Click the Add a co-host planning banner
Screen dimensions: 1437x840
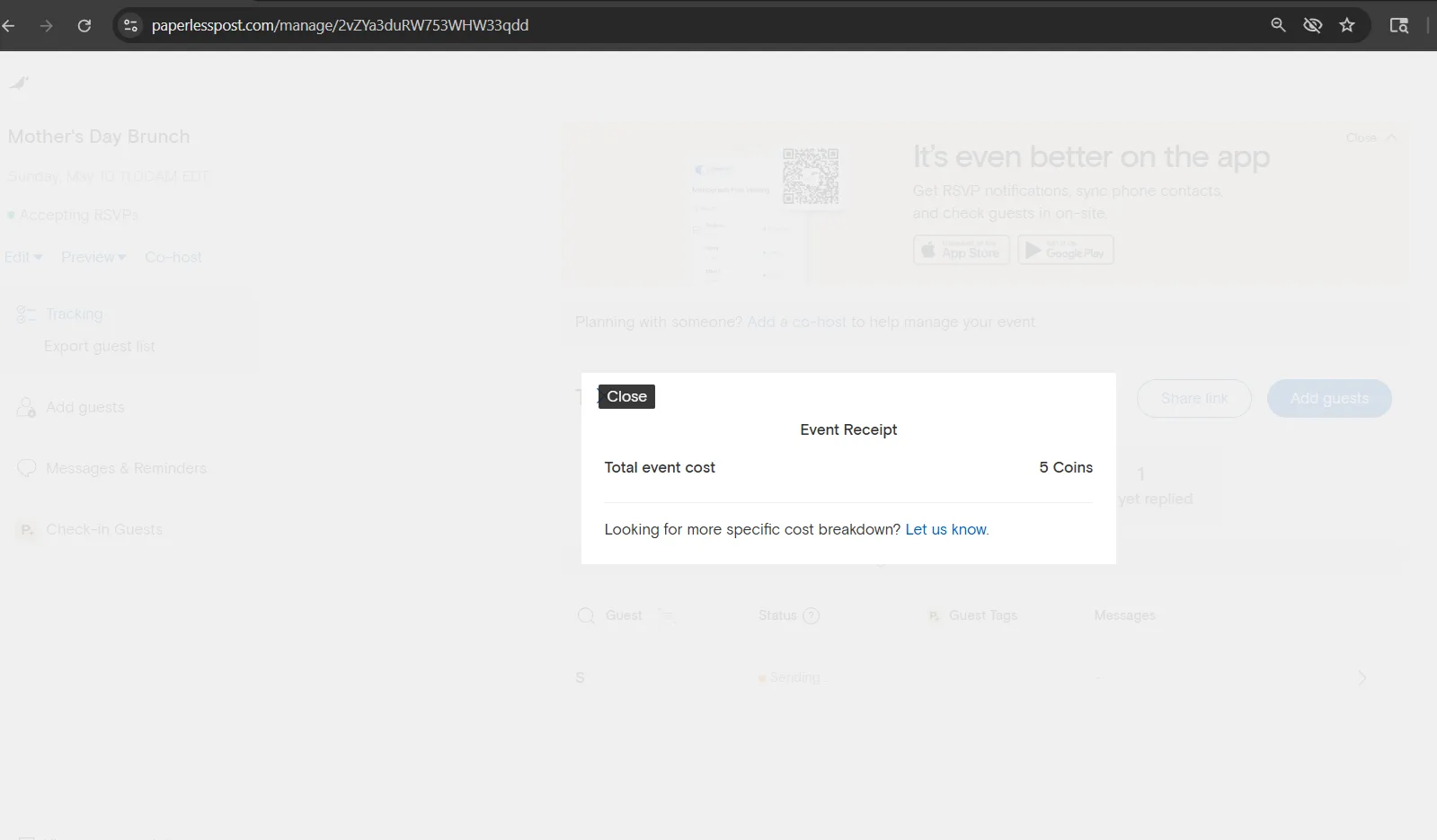(x=805, y=322)
